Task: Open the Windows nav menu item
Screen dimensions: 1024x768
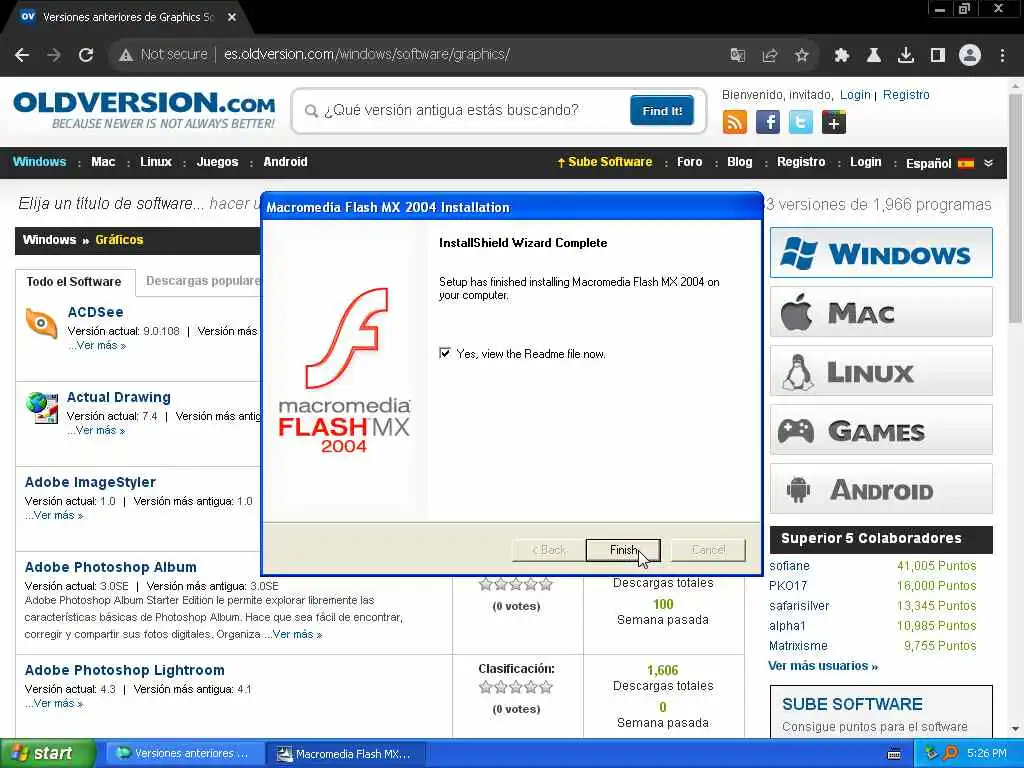Action: point(39,162)
